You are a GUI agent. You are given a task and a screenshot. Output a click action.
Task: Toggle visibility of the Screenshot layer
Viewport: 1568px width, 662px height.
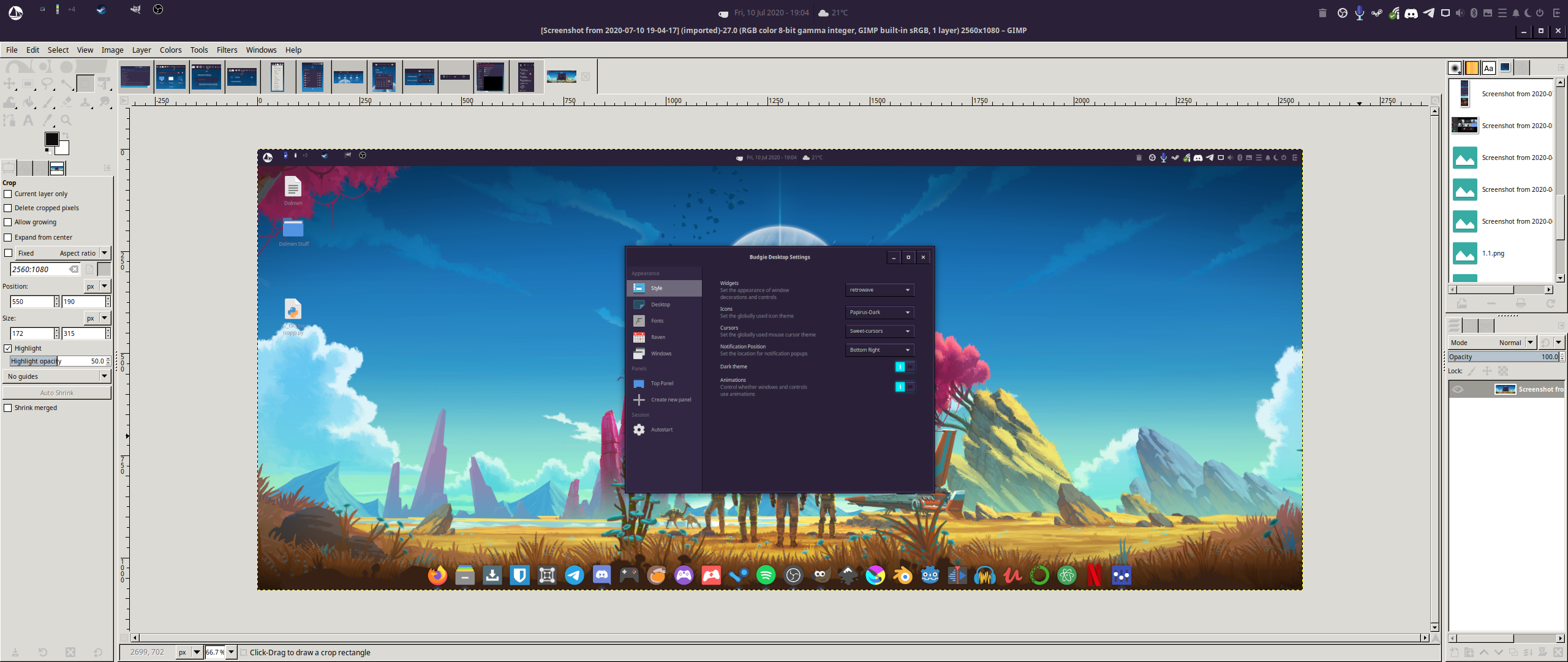pos(1458,389)
